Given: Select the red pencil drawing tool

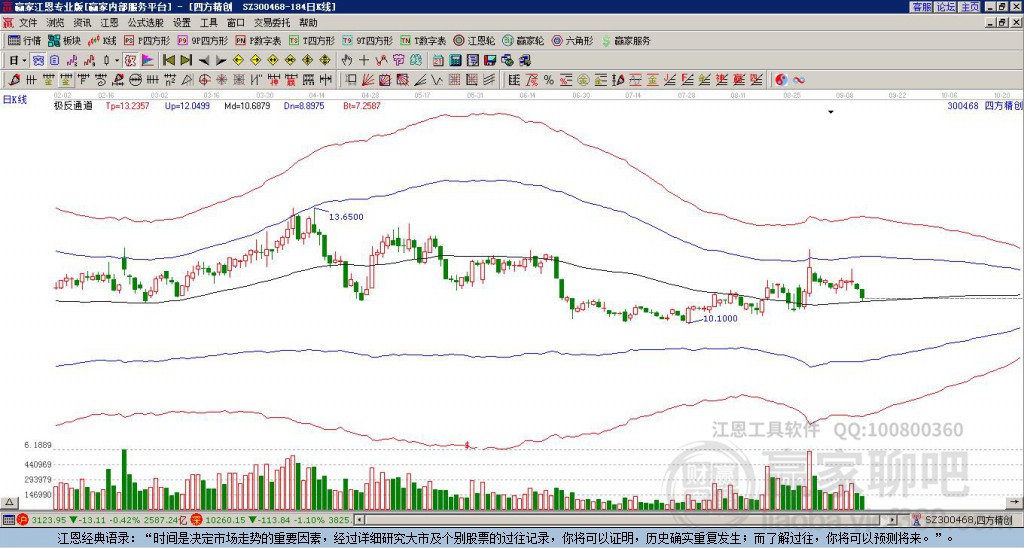Looking at the screenshot, I should tap(14, 80).
